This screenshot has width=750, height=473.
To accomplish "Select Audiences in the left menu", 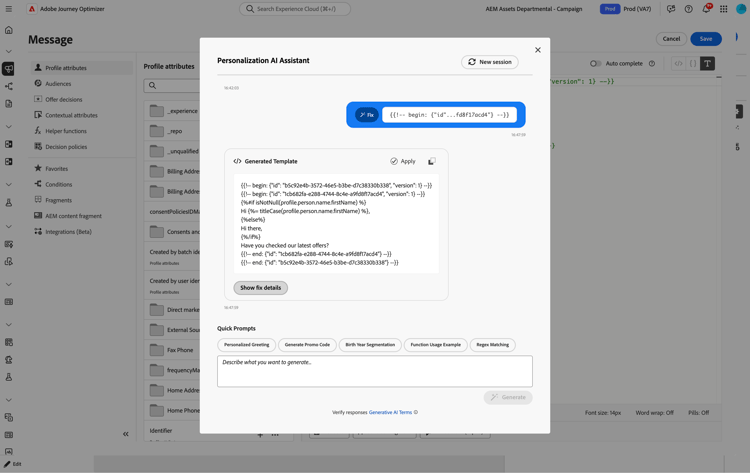I will click(82, 84).
